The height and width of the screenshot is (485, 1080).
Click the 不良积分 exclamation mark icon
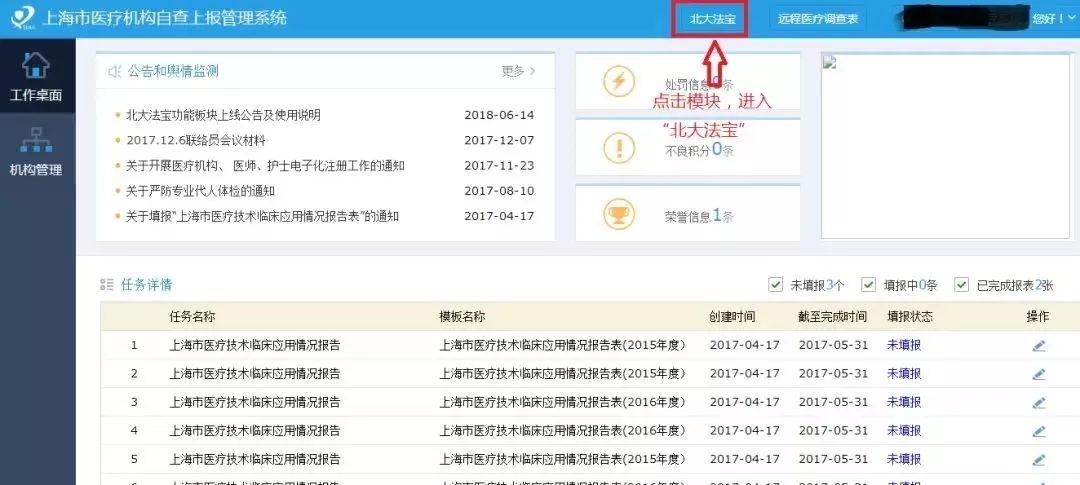(619, 148)
